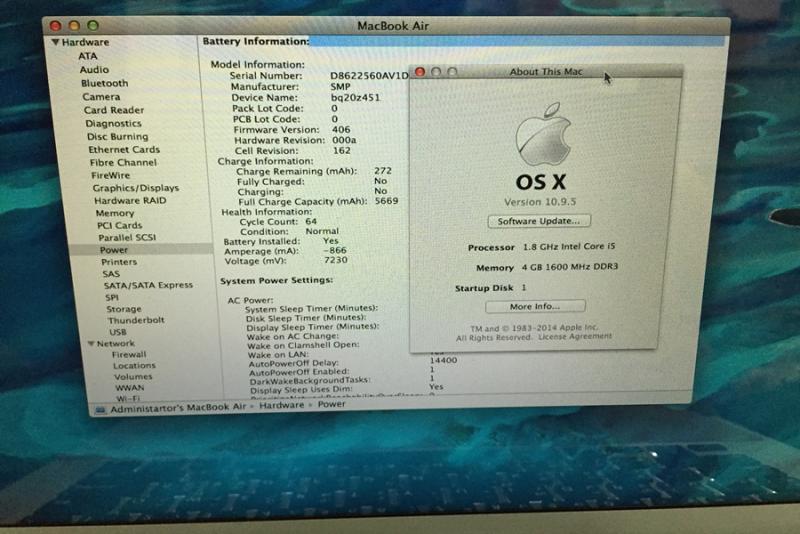Click the Charge Remaining value 272
Screen dimensions: 800x534
point(383,171)
